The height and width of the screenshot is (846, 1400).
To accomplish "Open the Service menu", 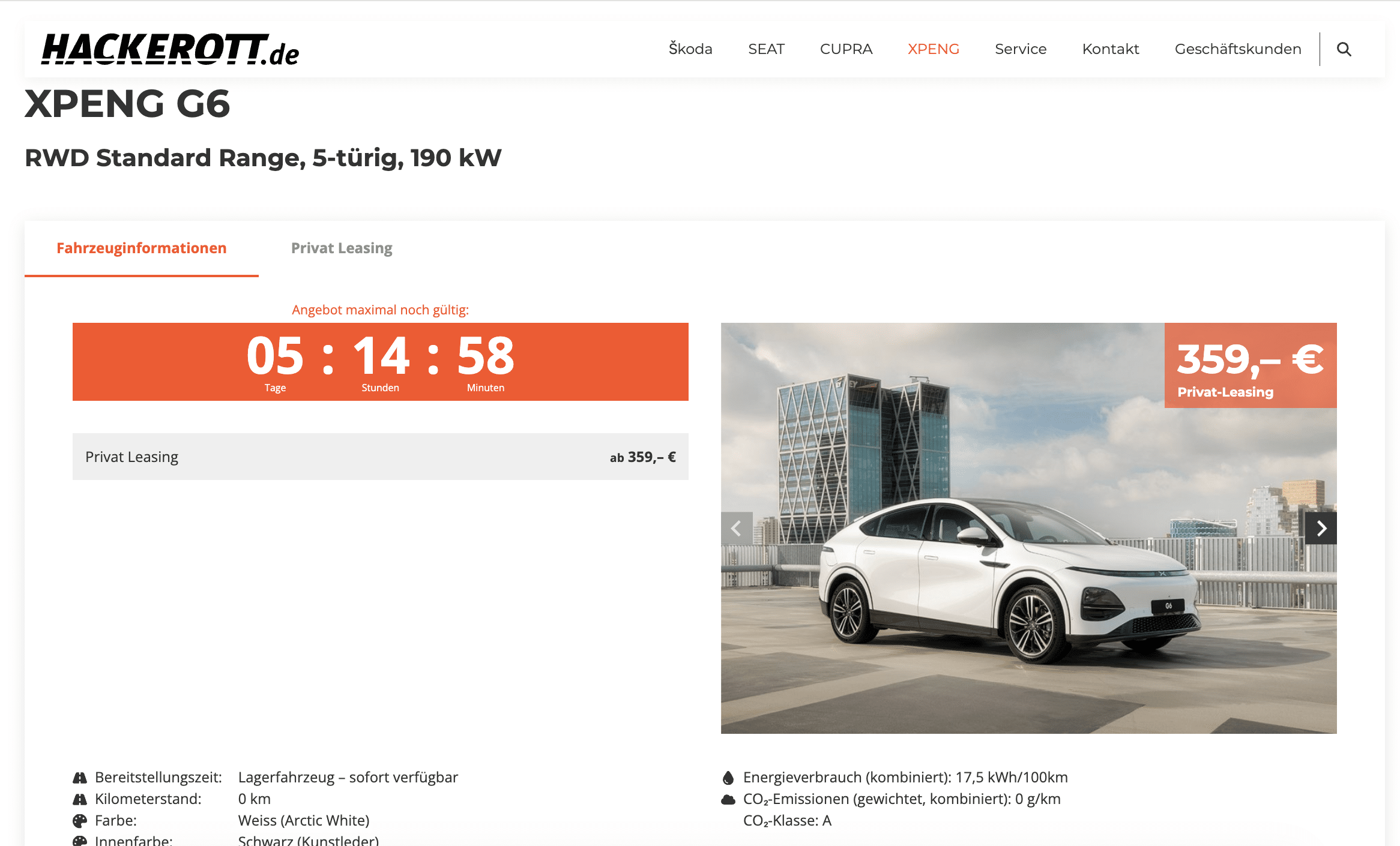I will (x=1021, y=49).
